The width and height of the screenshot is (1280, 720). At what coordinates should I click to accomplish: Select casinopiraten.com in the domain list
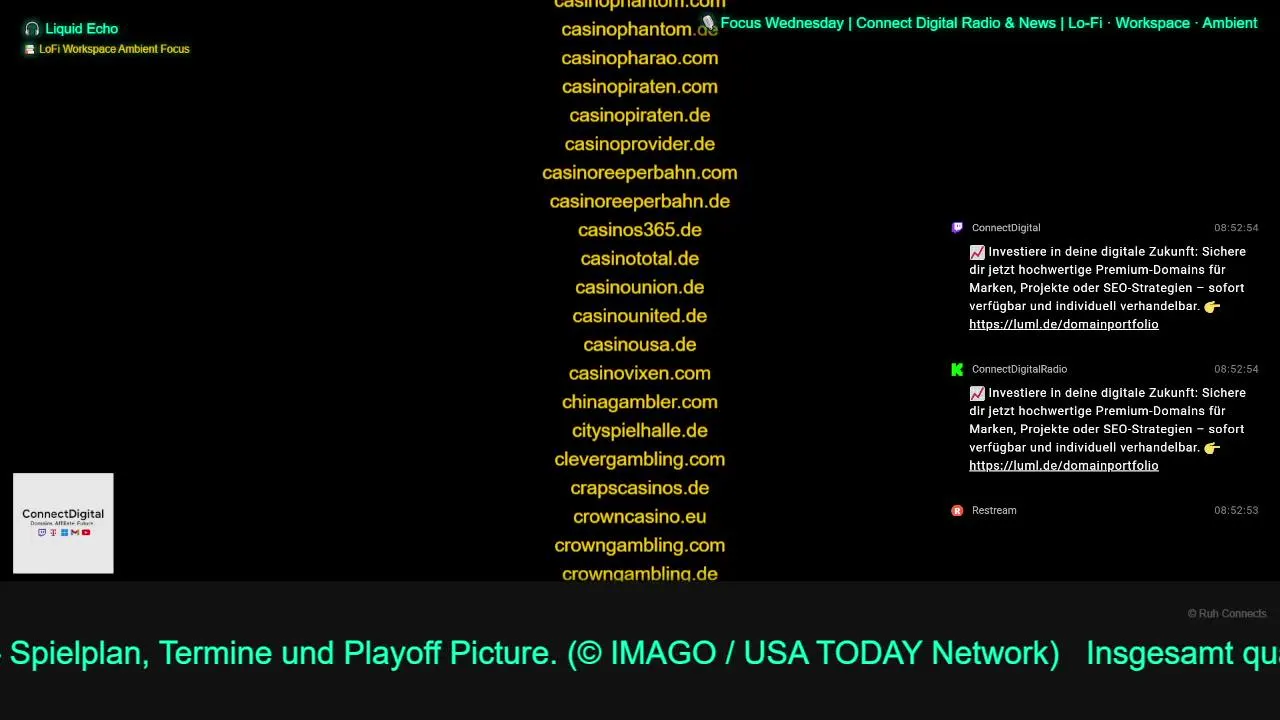pyautogui.click(x=640, y=87)
